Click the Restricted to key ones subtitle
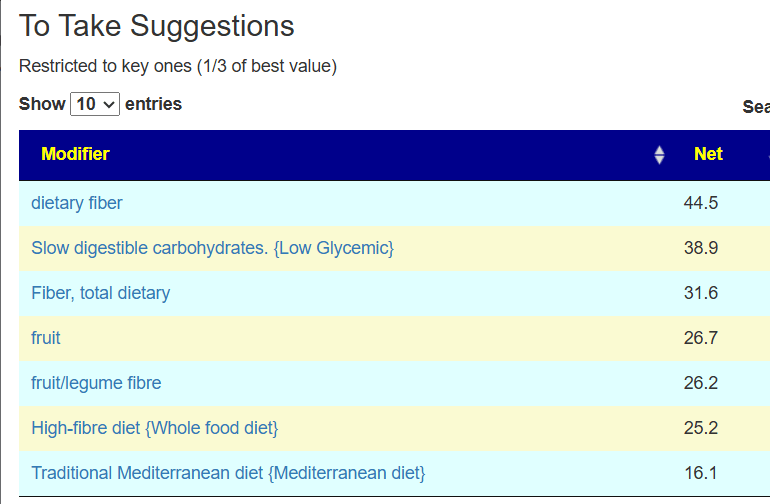Screen dimensions: 770x504 tap(178, 67)
